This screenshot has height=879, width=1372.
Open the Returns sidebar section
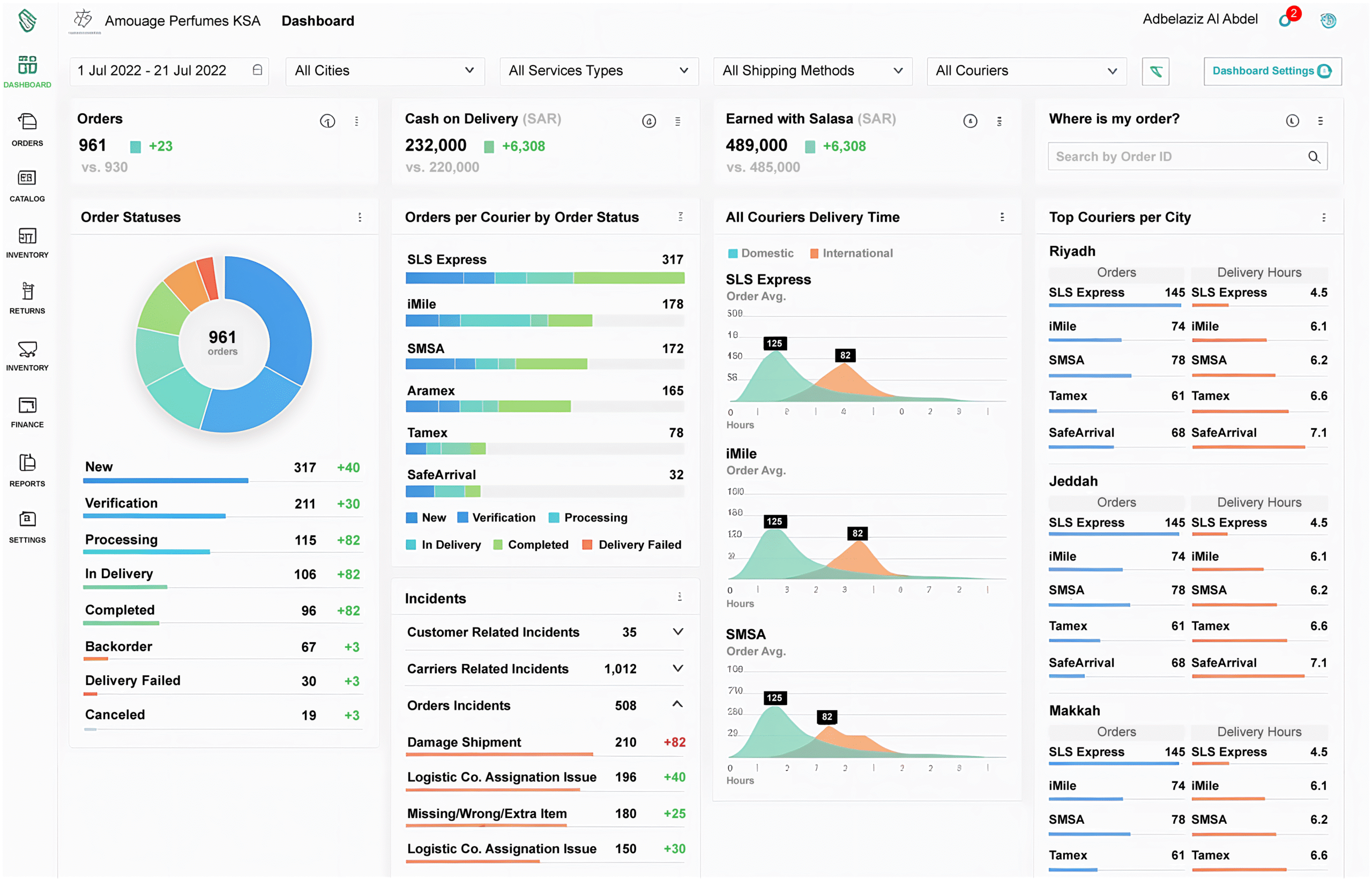point(27,298)
